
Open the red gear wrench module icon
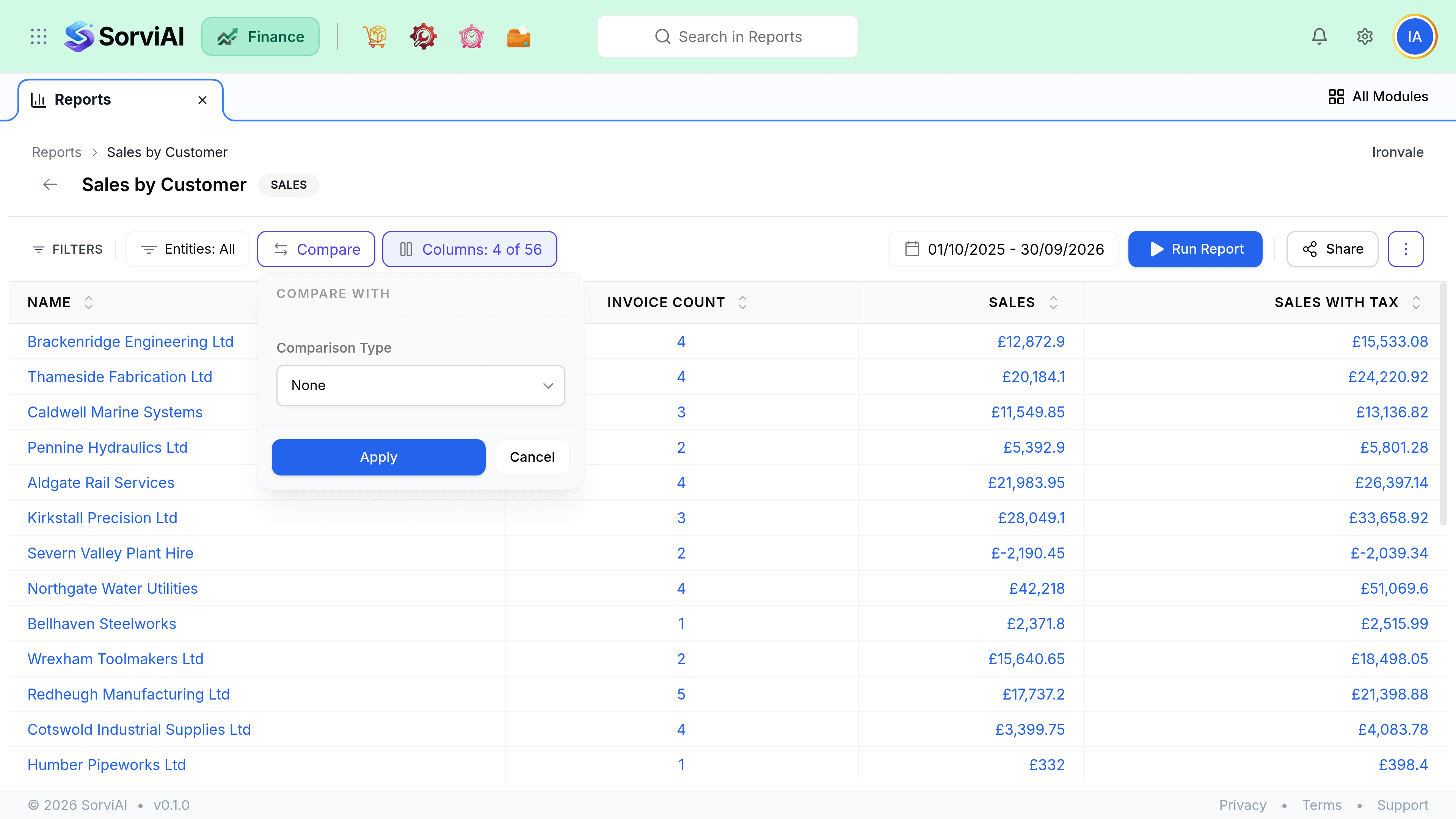click(x=424, y=37)
